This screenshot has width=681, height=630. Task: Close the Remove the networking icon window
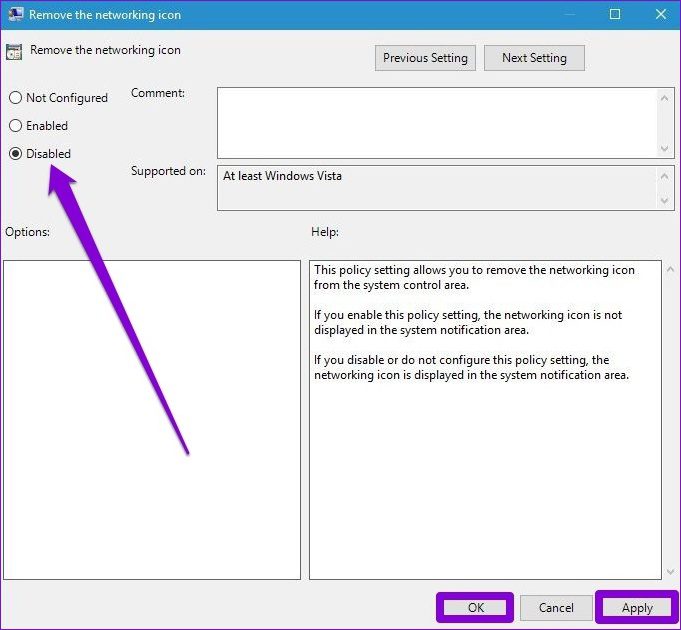pyautogui.click(x=661, y=14)
